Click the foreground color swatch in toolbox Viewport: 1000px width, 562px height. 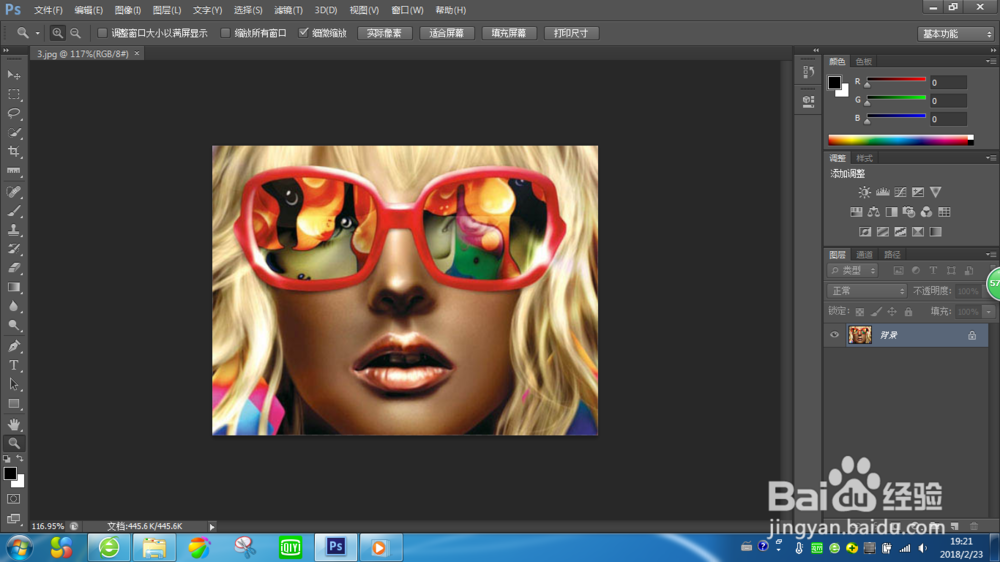10,473
